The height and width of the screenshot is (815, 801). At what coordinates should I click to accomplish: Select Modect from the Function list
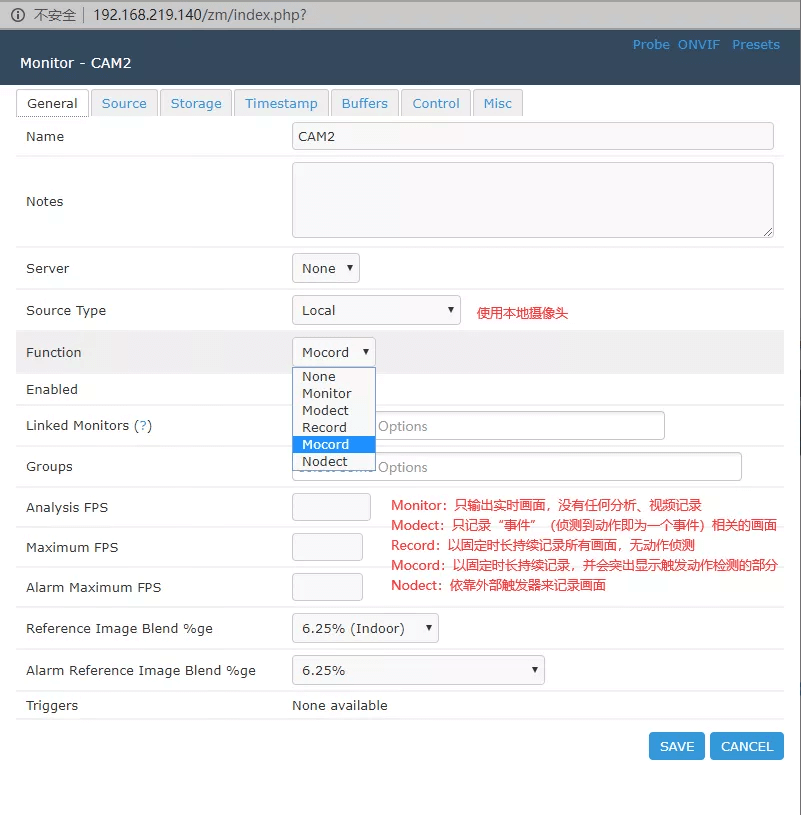pos(325,410)
